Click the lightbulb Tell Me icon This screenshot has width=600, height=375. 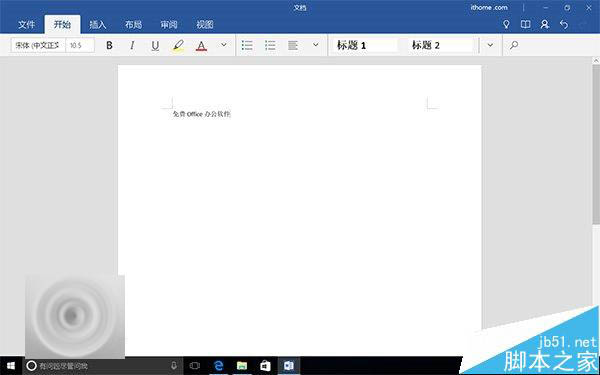coord(506,24)
